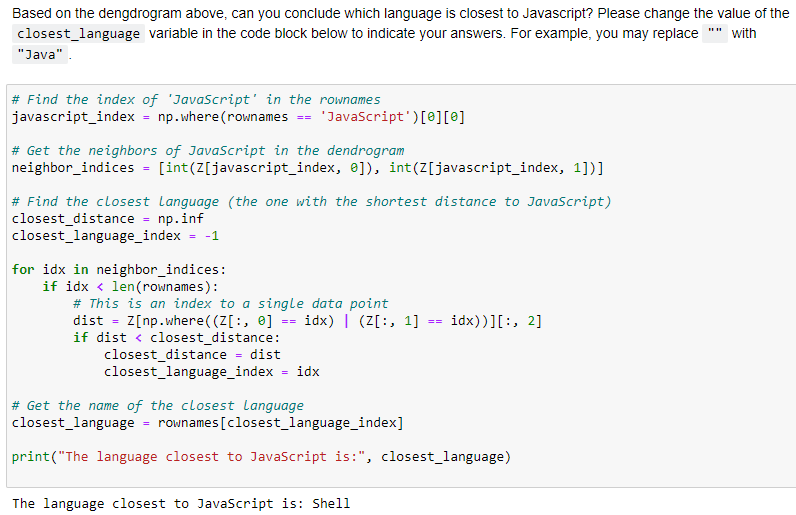Click the line 'closest_language_index = -1'
This screenshot has height=515, width=796.
pos(115,236)
